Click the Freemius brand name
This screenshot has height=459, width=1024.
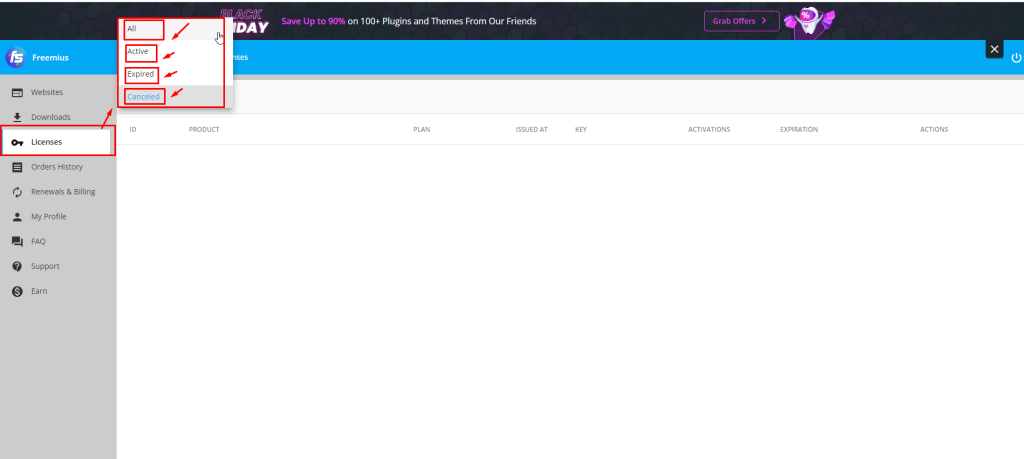[50, 58]
